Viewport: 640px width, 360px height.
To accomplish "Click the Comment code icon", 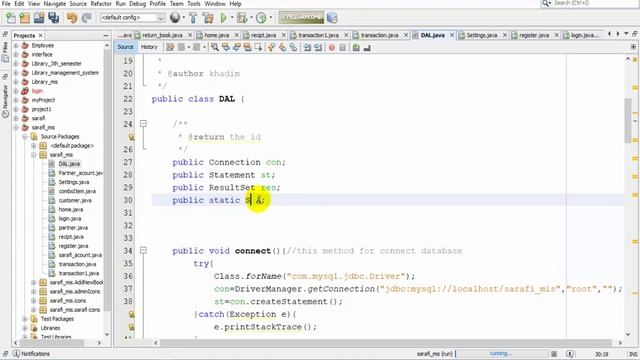I will tap(356, 48).
